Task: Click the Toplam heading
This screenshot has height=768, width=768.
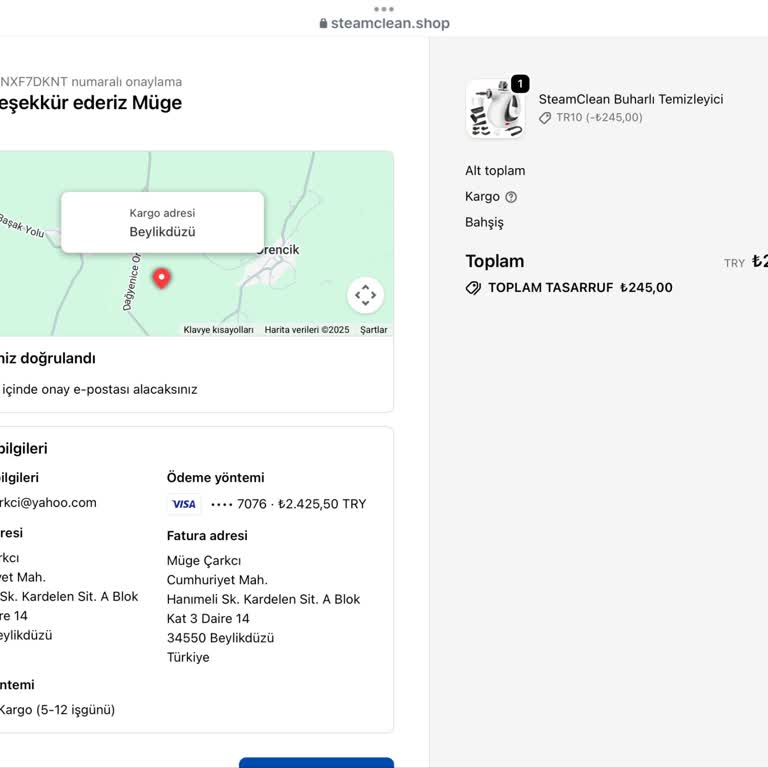Action: click(x=495, y=261)
